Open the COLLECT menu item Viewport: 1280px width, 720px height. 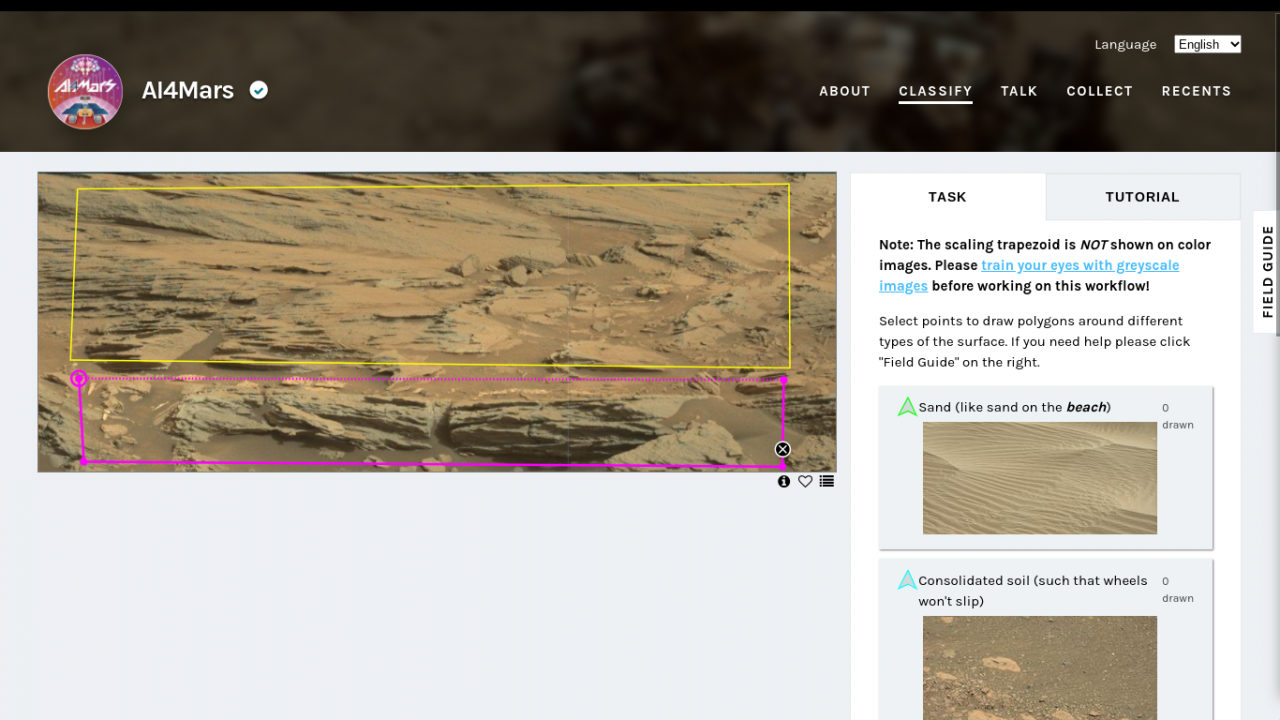1100,91
